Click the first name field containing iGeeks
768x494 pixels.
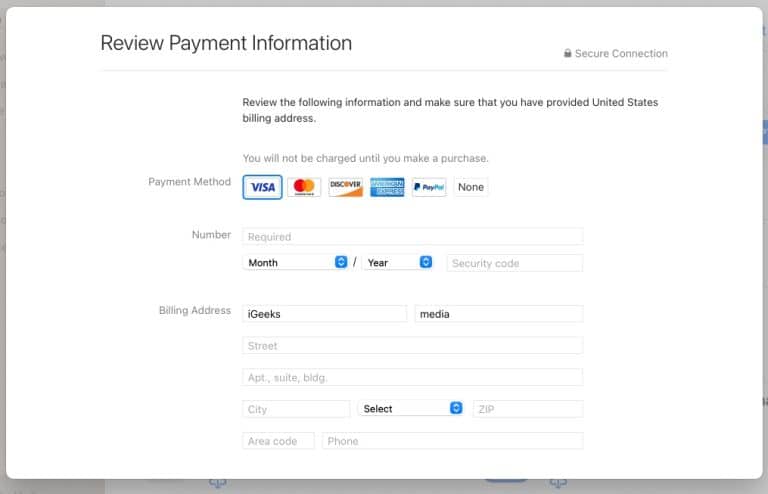(324, 314)
